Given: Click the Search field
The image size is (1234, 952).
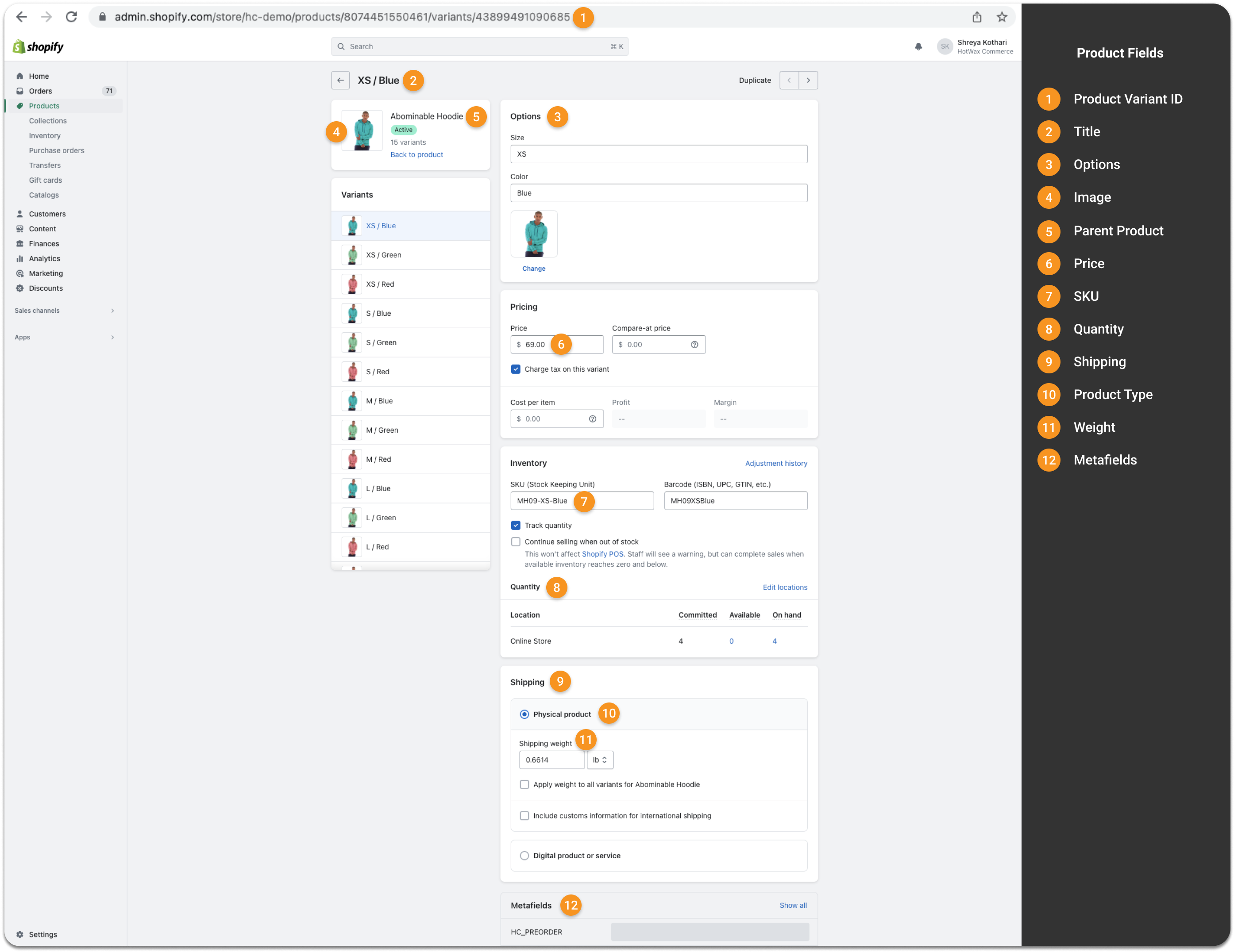Looking at the screenshot, I should [479, 46].
